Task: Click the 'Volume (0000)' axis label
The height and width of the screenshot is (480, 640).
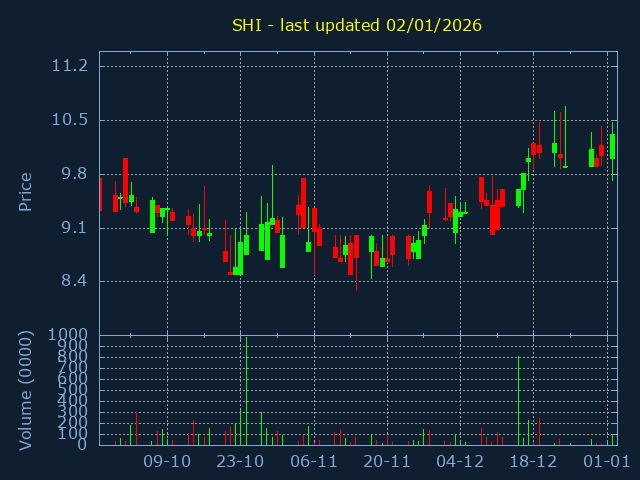Action: pos(26,389)
